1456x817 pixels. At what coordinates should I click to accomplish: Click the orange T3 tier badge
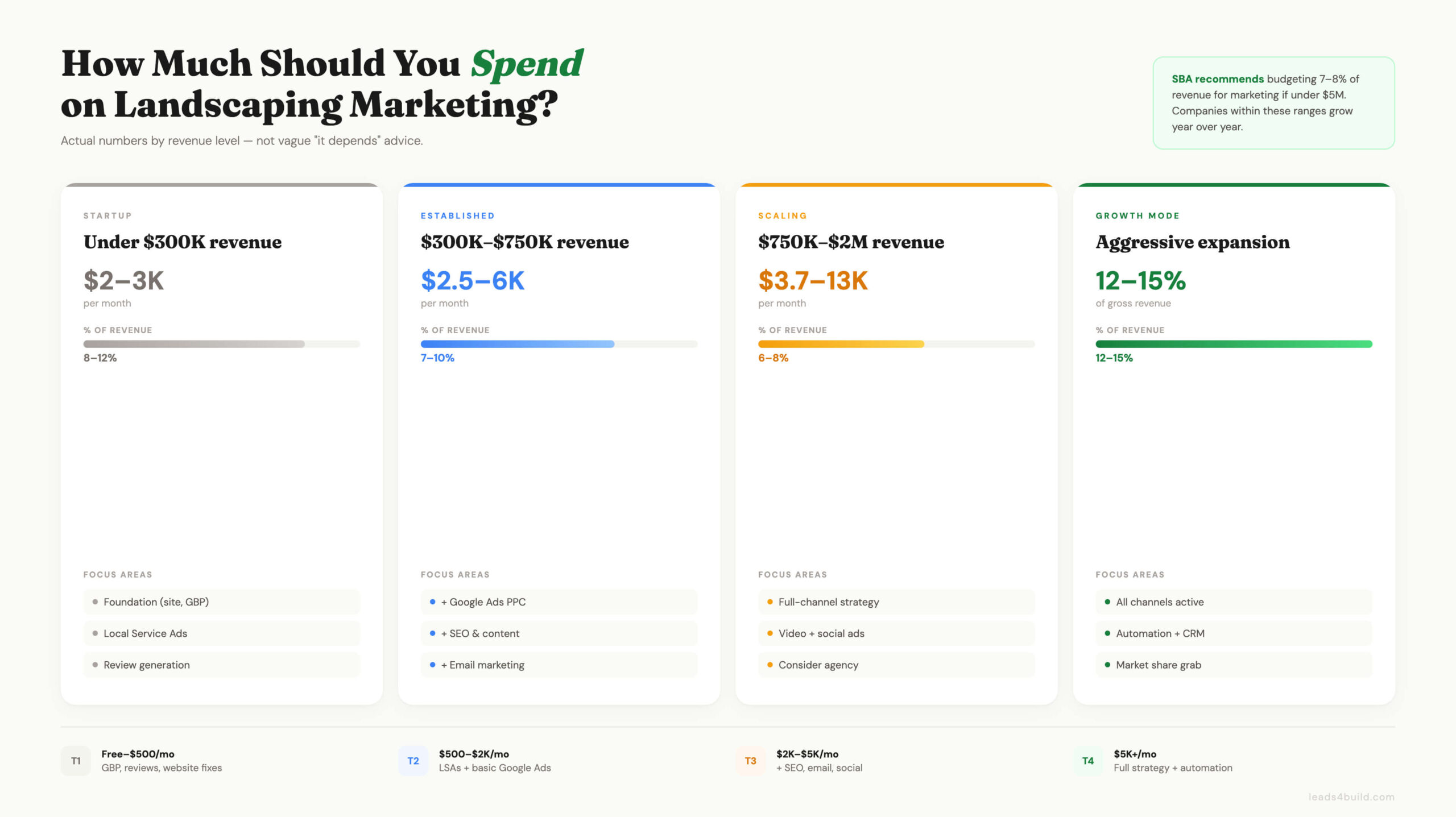click(750, 761)
